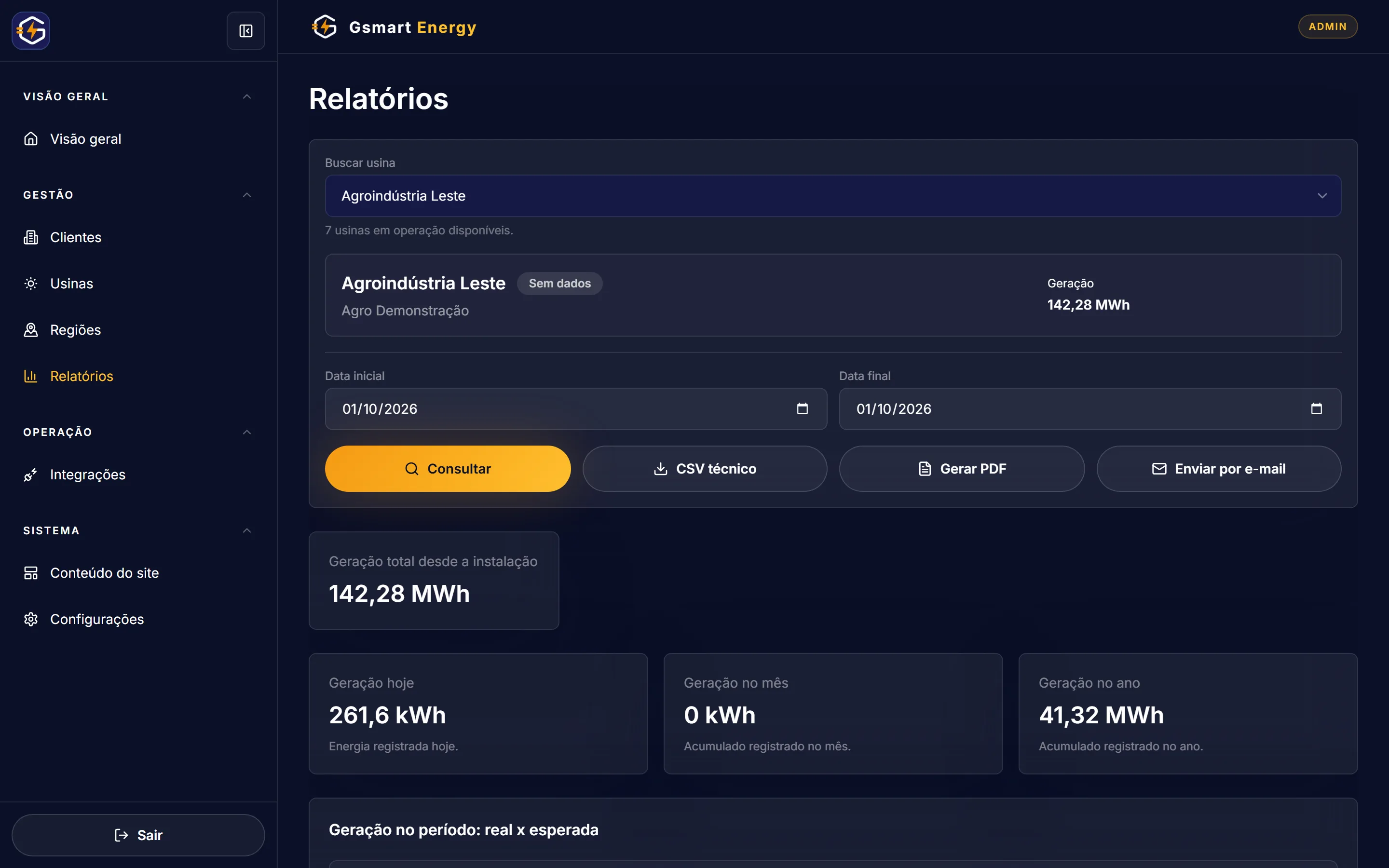
Task: Click the envelope icon on Enviar por e-mail
Action: tap(1159, 469)
